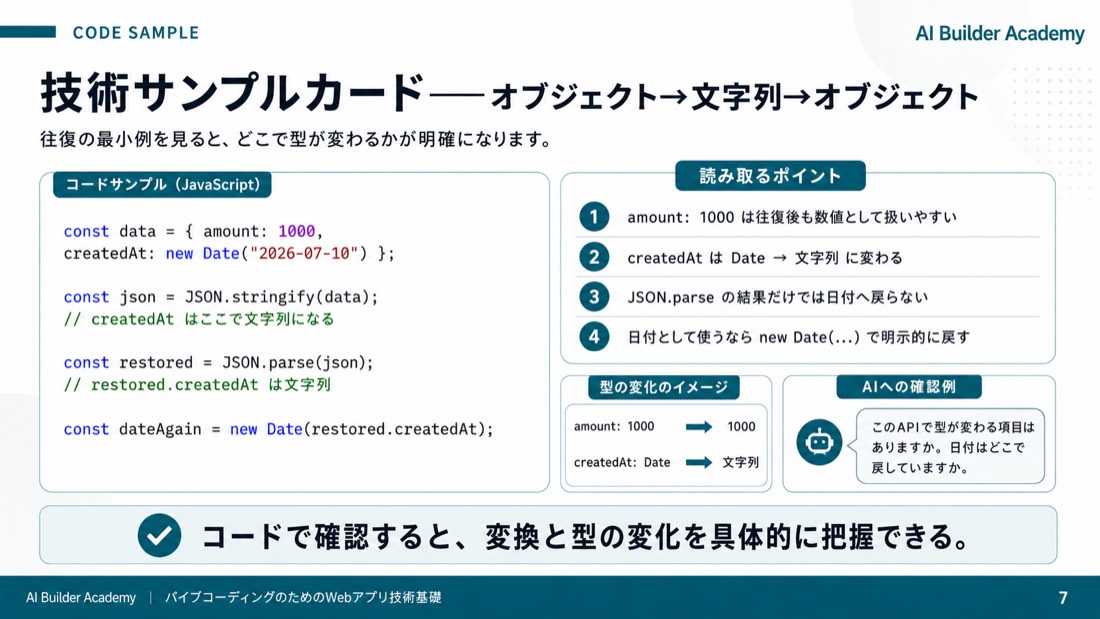Click the code line const restored = JSON.parse(json);
Image resolution: width=1100 pixels, height=619 pixels.
pyautogui.click(x=218, y=363)
